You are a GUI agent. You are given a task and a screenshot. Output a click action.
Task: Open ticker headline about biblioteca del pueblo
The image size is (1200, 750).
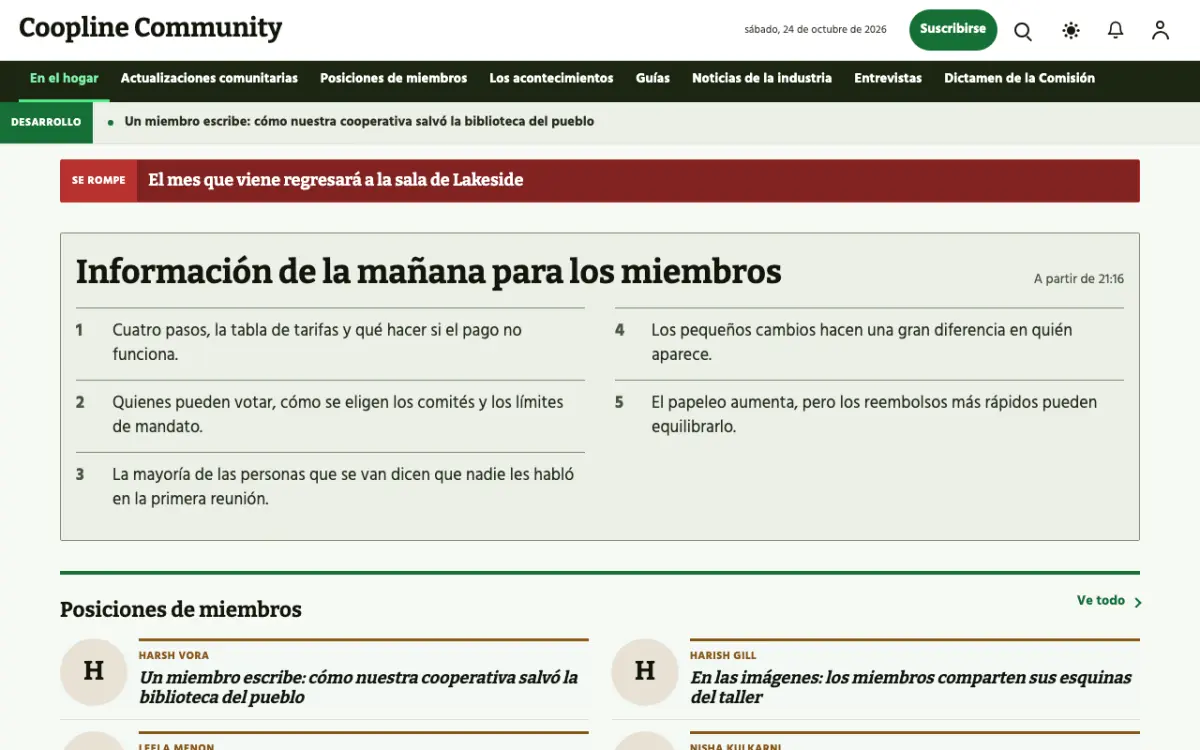click(x=359, y=122)
